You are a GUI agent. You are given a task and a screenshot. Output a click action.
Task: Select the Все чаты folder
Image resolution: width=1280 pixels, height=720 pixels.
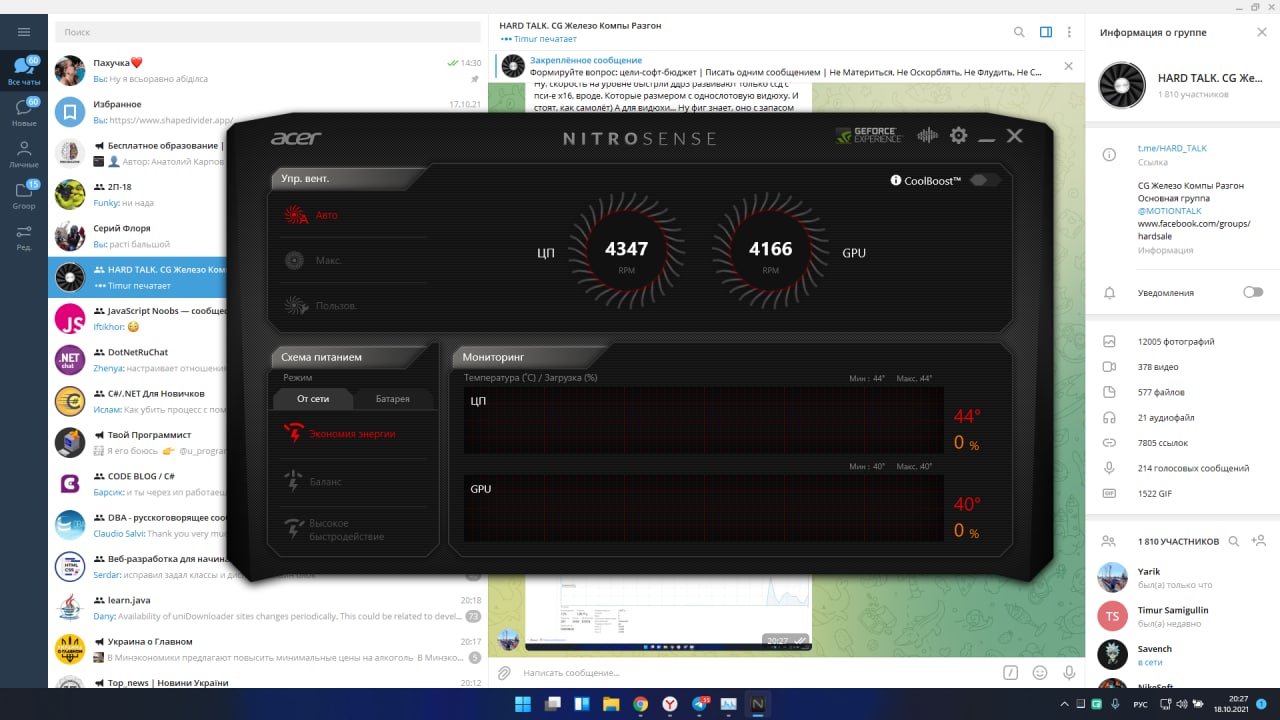pyautogui.click(x=24, y=71)
